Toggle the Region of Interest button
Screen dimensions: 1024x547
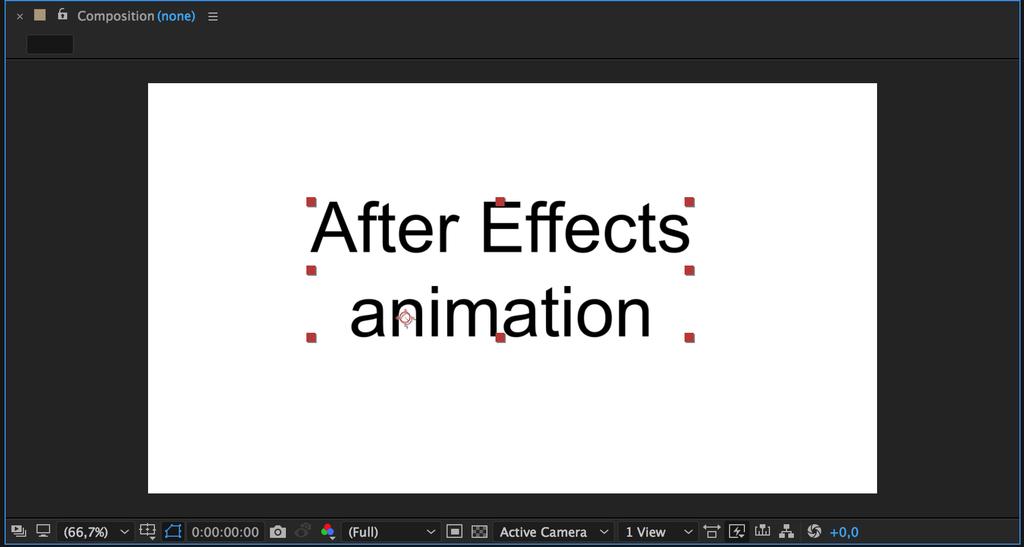click(x=455, y=532)
